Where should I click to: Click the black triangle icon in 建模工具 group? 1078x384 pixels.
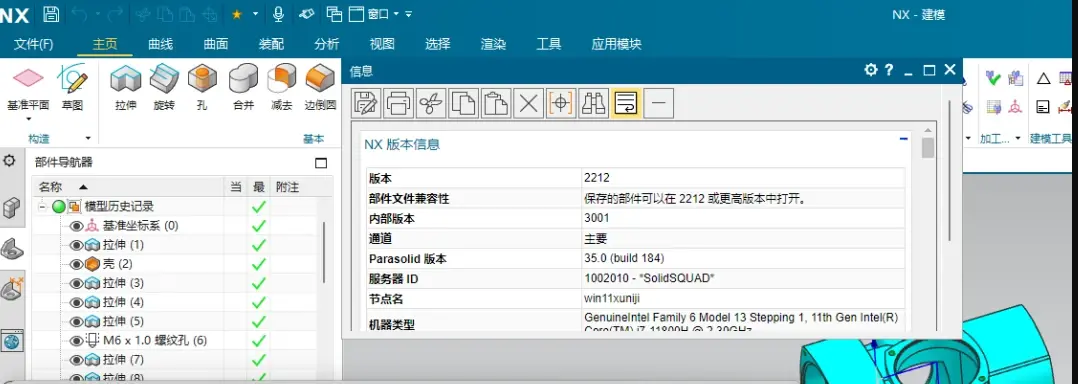(x=1044, y=78)
